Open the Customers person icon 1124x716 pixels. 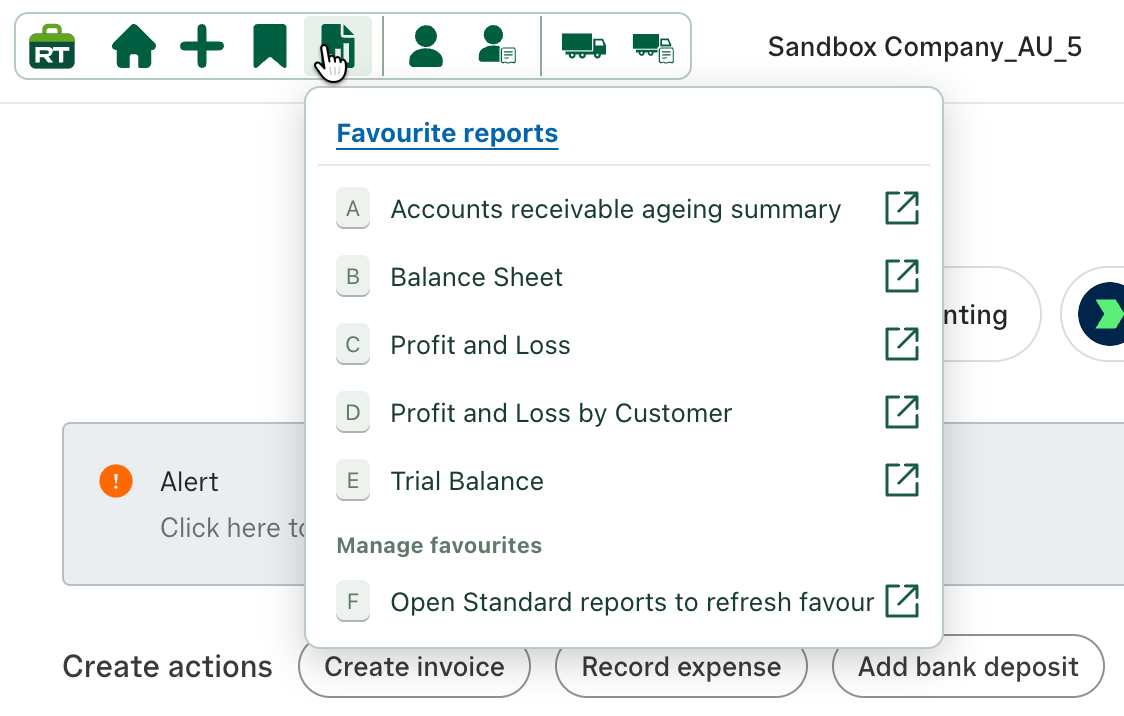click(x=426, y=47)
